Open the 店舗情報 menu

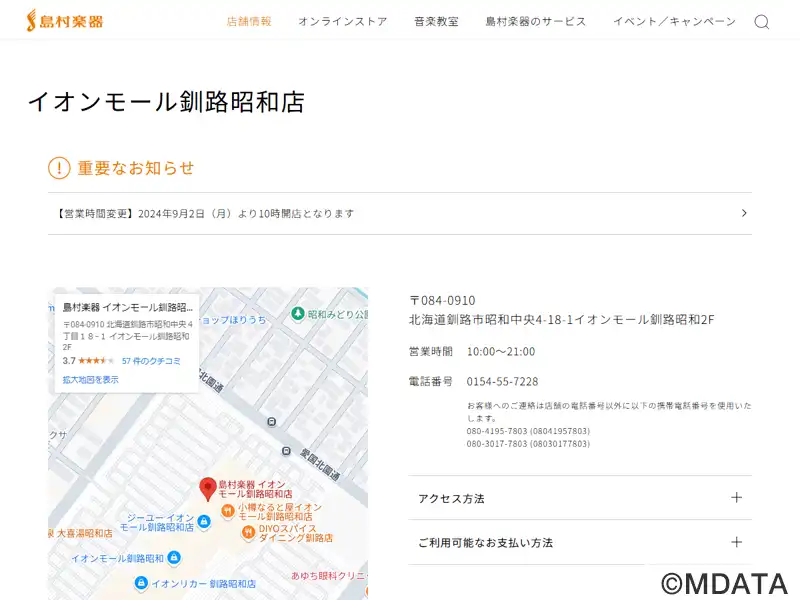click(x=249, y=21)
